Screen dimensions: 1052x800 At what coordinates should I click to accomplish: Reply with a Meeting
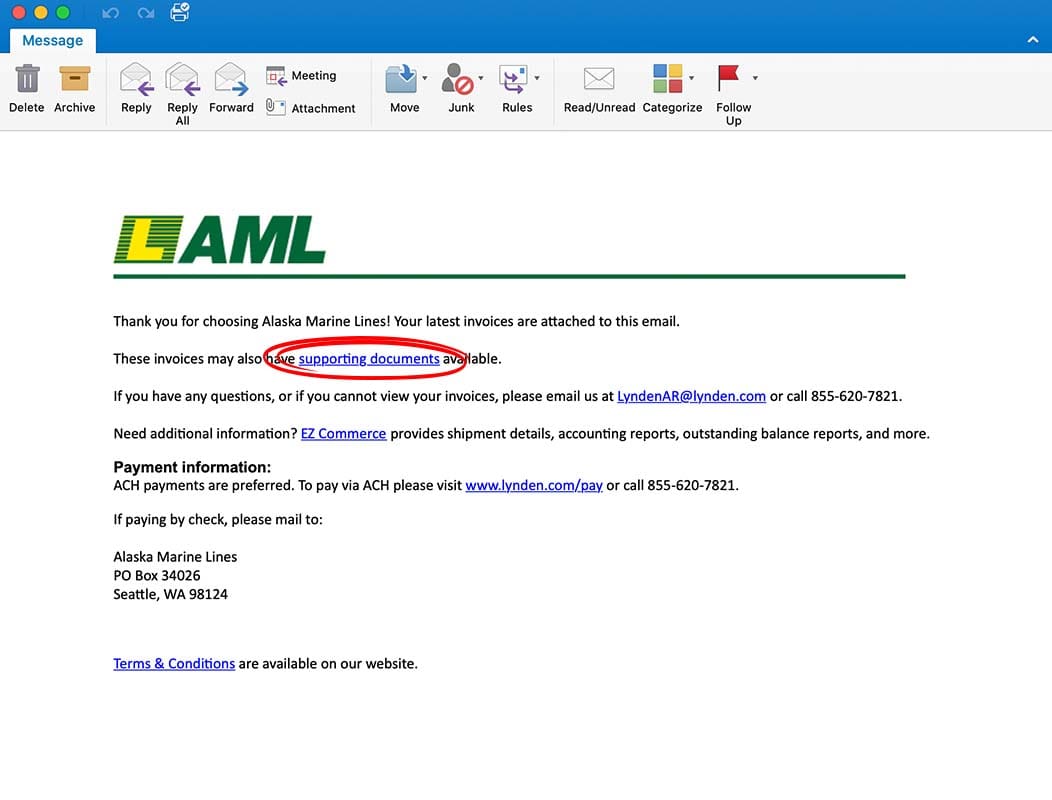(301, 76)
